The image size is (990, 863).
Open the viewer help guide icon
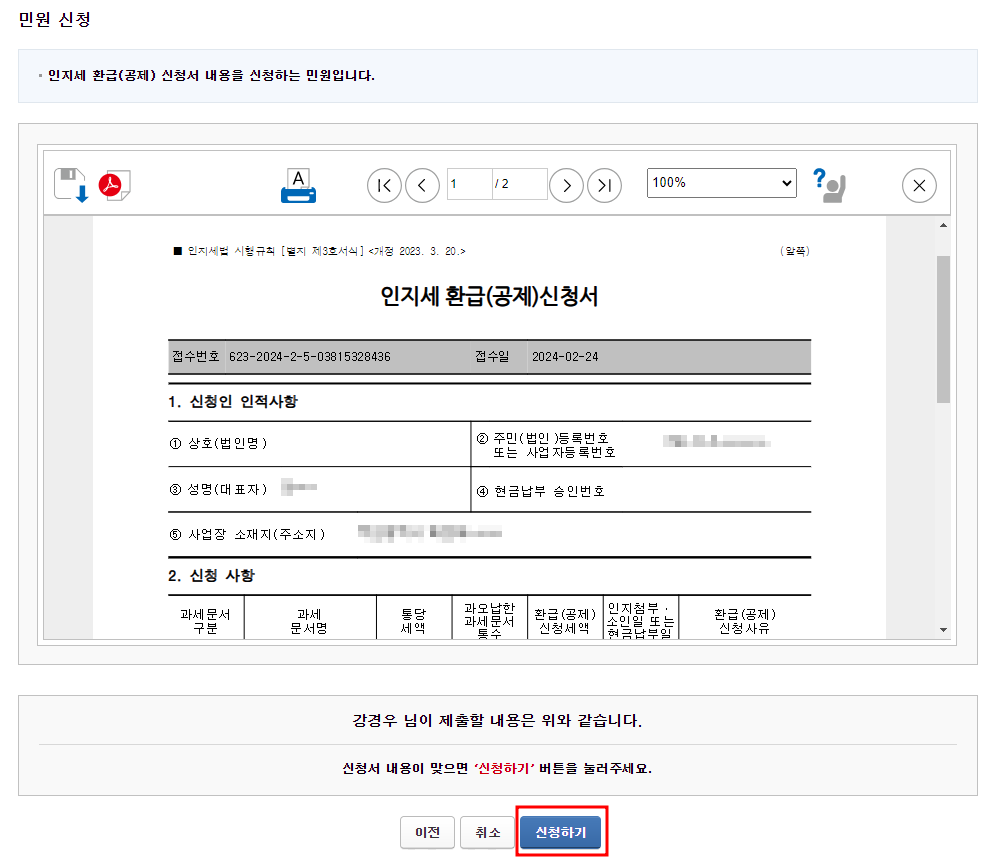(831, 184)
